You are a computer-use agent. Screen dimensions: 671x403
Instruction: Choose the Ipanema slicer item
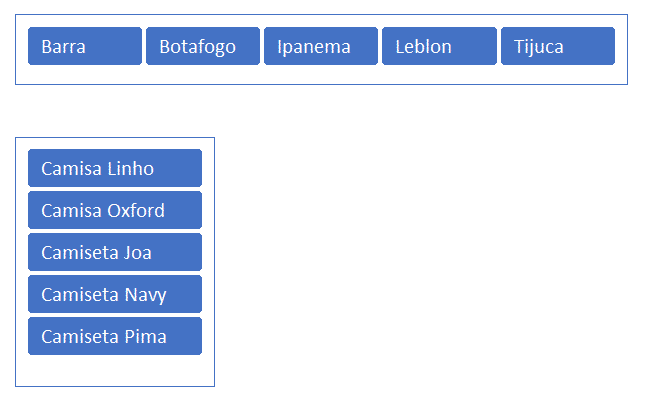click(x=321, y=46)
